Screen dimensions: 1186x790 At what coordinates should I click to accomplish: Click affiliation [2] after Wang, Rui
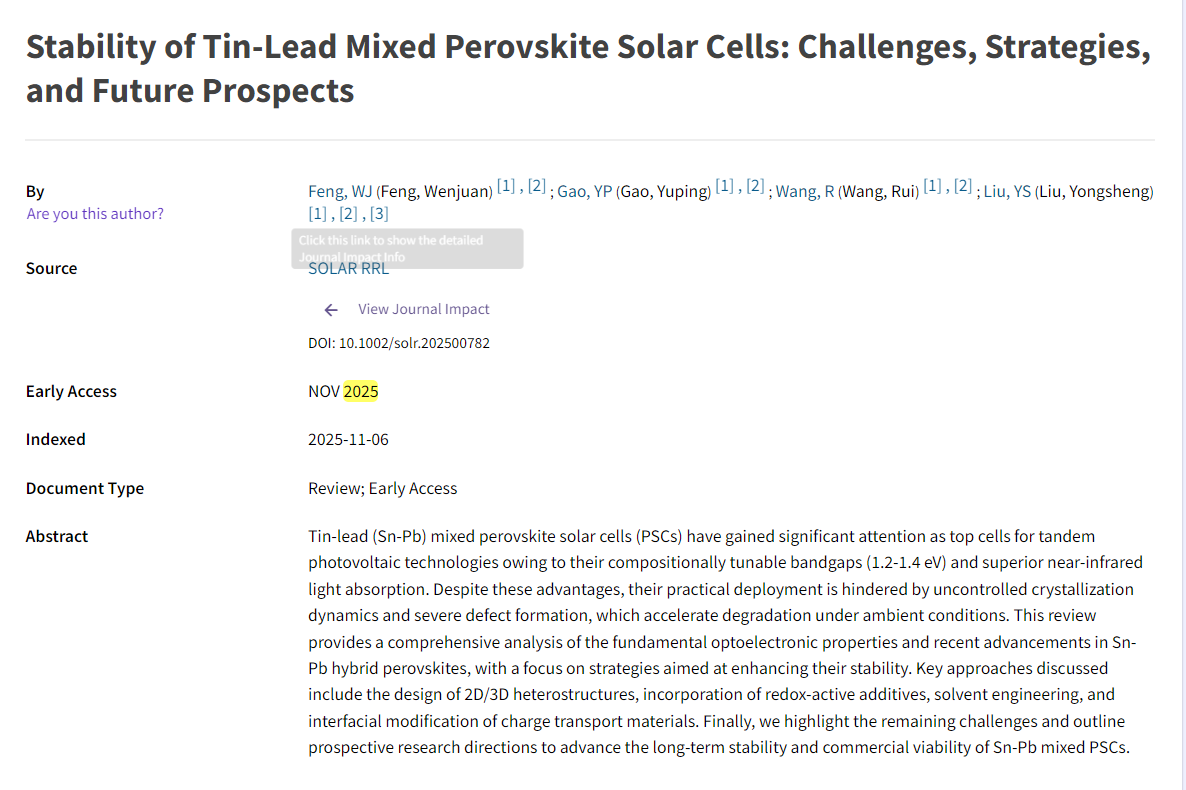(x=963, y=186)
